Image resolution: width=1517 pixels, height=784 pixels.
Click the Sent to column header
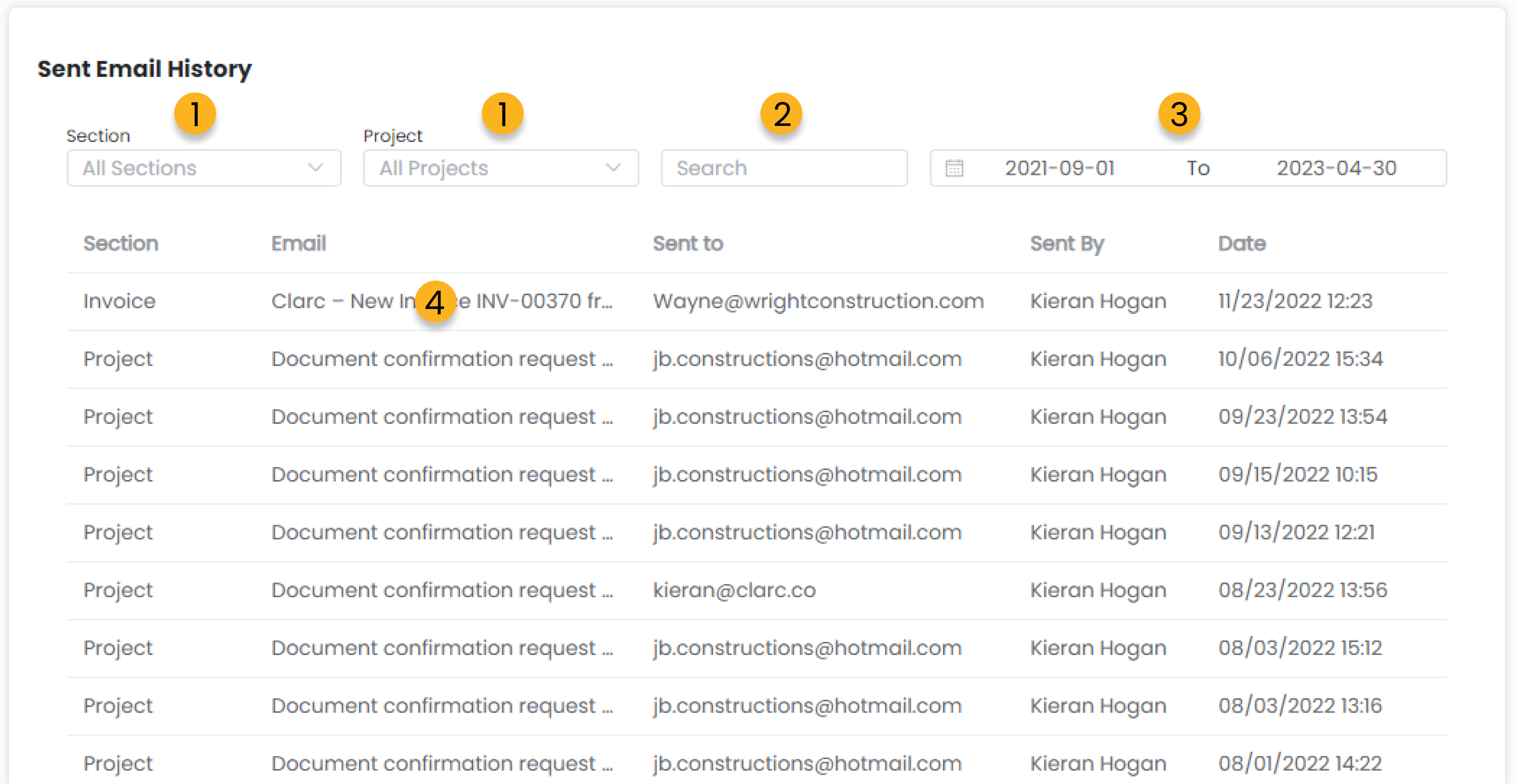pyautogui.click(x=687, y=244)
